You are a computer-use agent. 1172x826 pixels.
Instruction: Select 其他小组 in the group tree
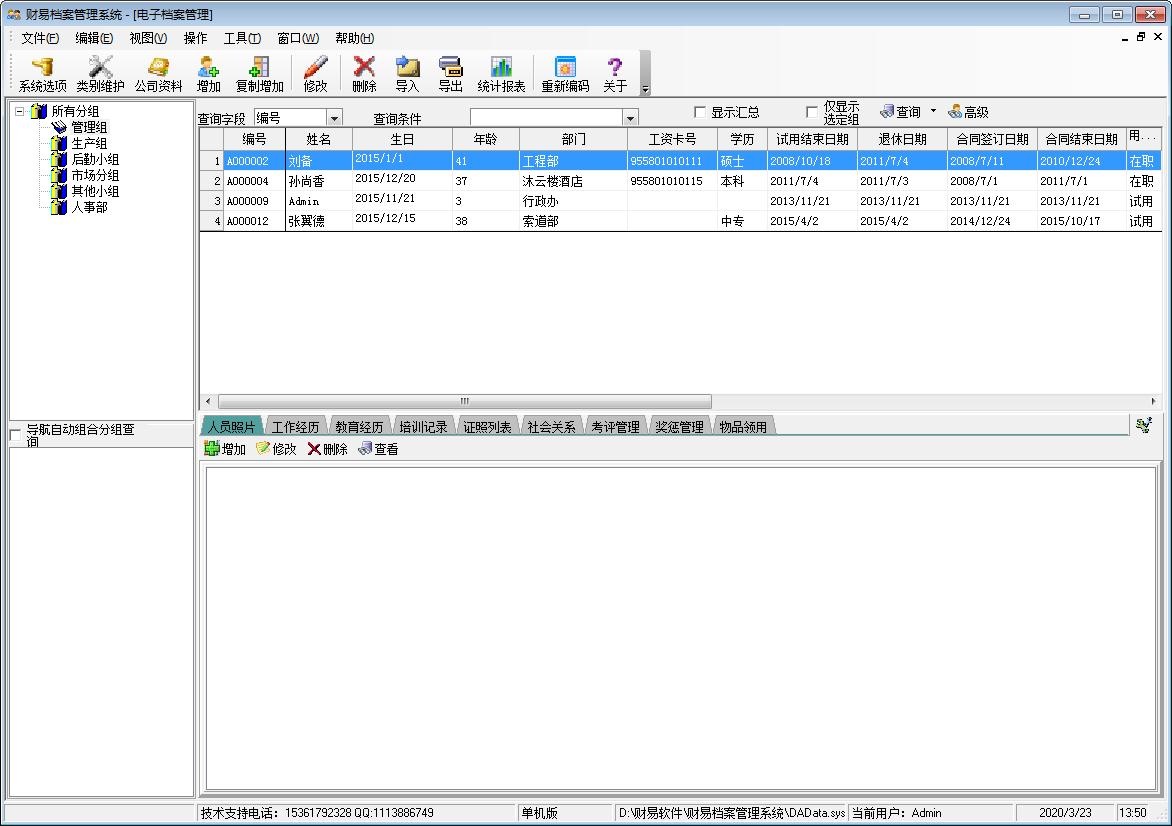pyautogui.click(x=95, y=191)
